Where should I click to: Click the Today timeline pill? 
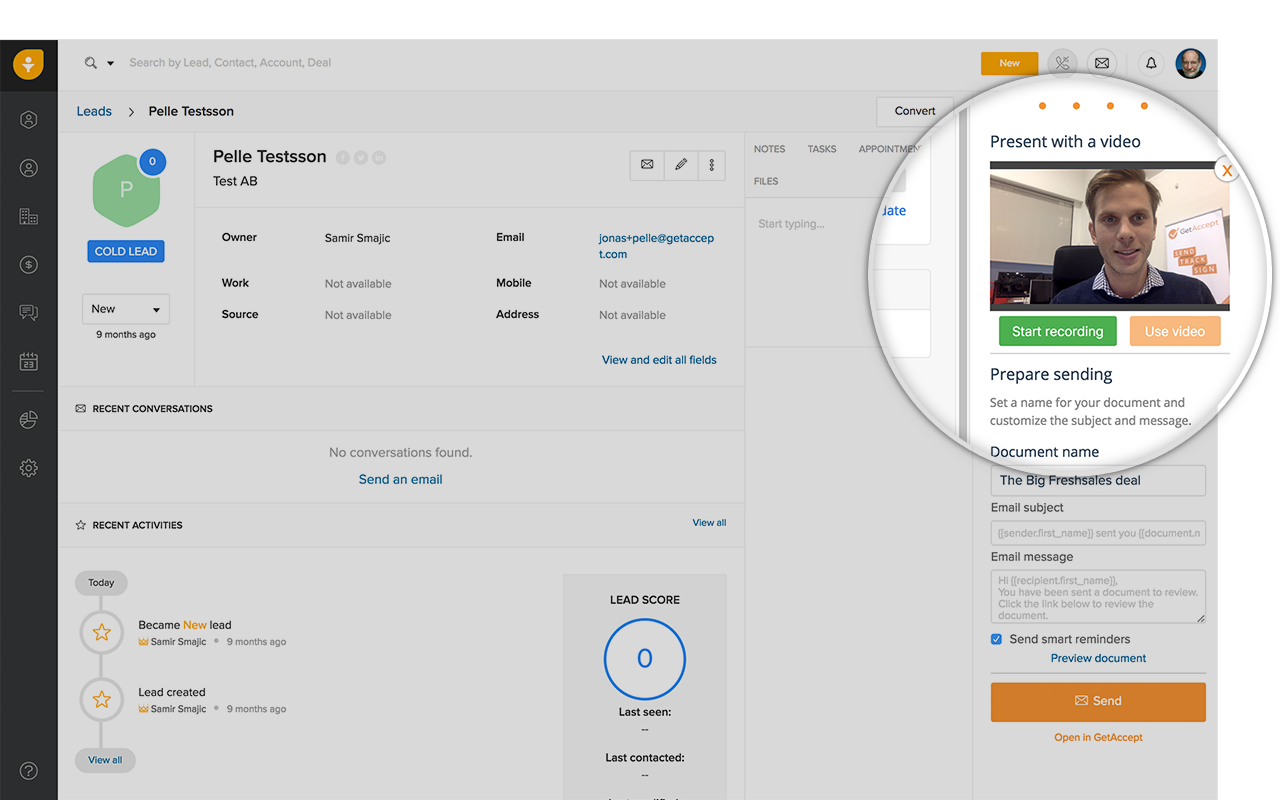click(101, 583)
